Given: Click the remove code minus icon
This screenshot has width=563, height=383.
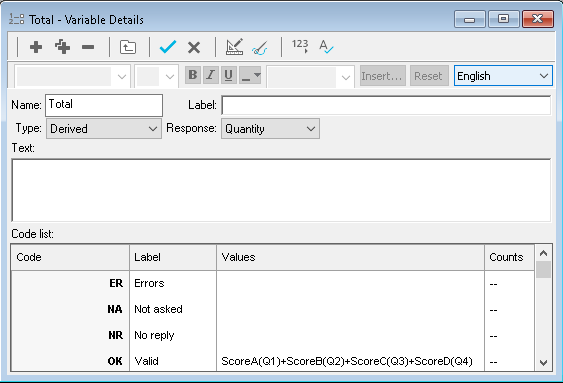Looking at the screenshot, I should pos(88,47).
